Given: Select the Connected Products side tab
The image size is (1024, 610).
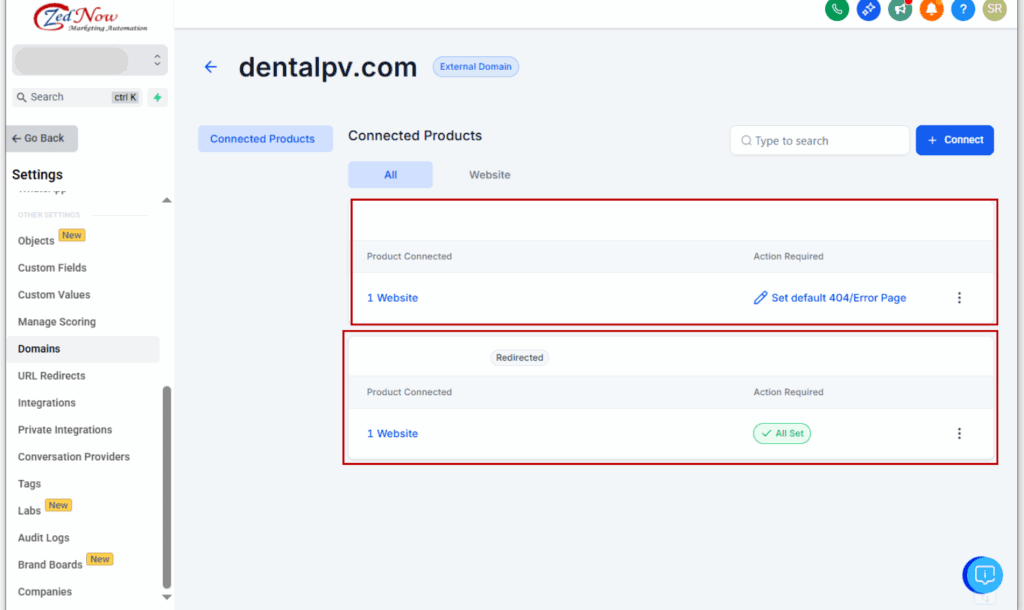Looking at the screenshot, I should click(x=265, y=138).
